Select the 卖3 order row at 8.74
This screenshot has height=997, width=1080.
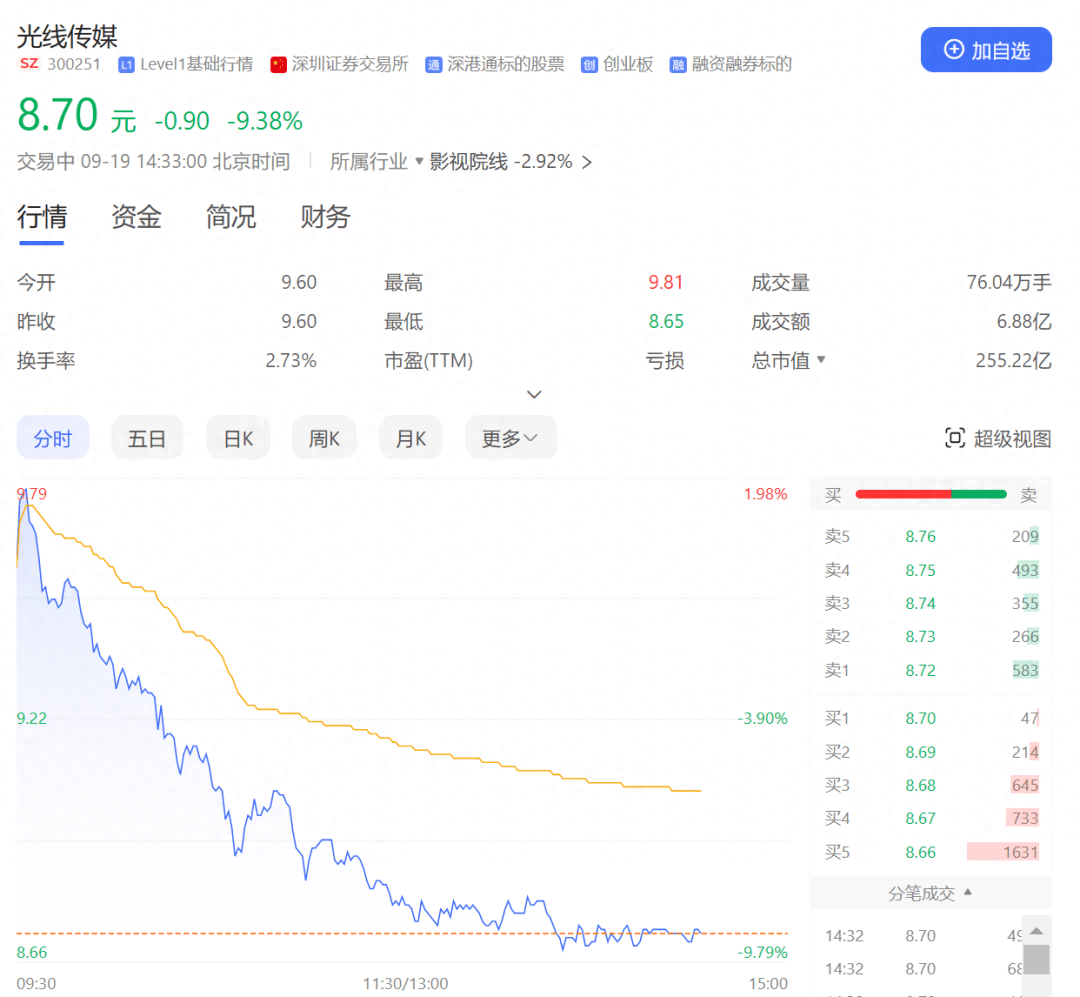[x=931, y=603]
